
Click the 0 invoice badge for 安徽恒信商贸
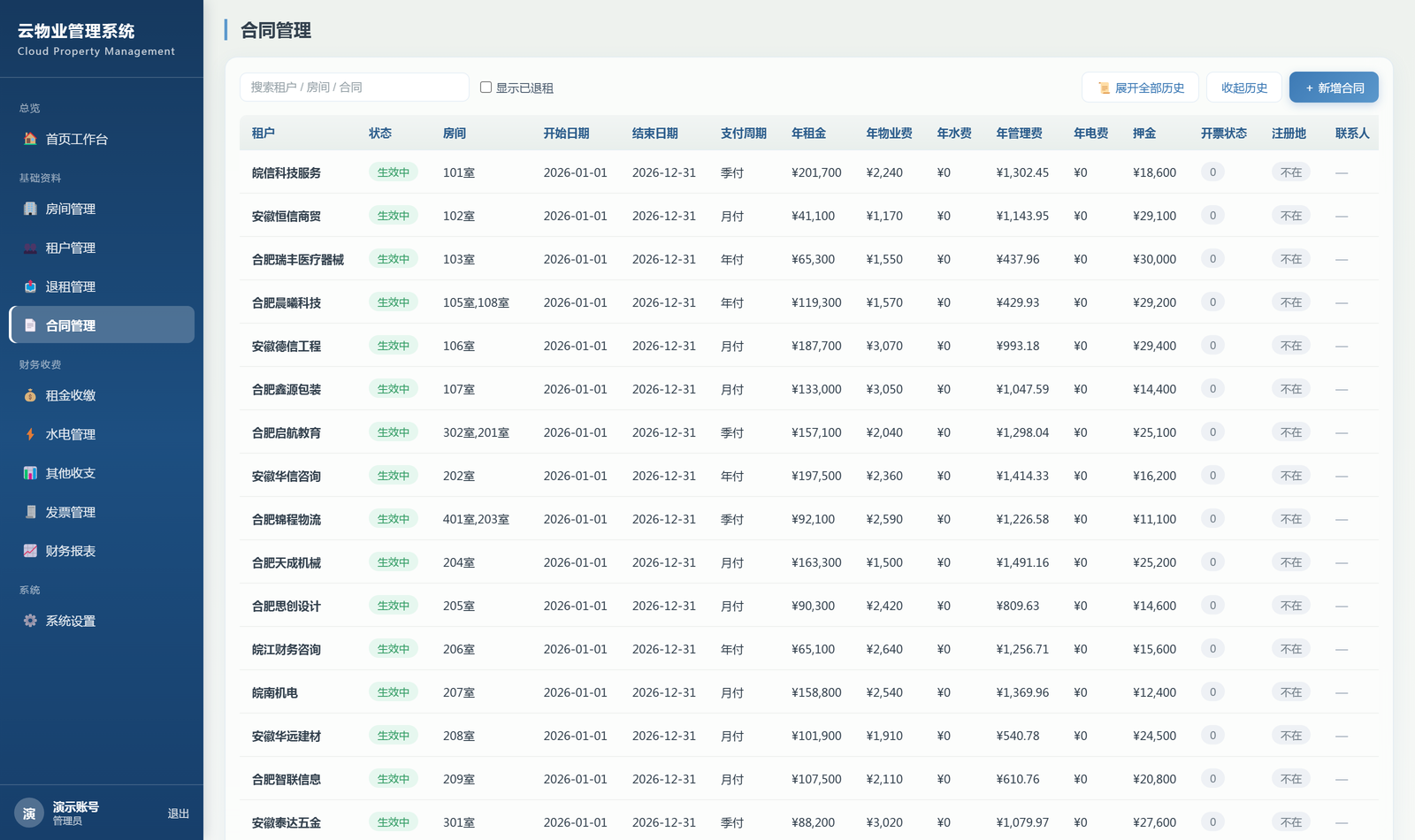click(1212, 216)
